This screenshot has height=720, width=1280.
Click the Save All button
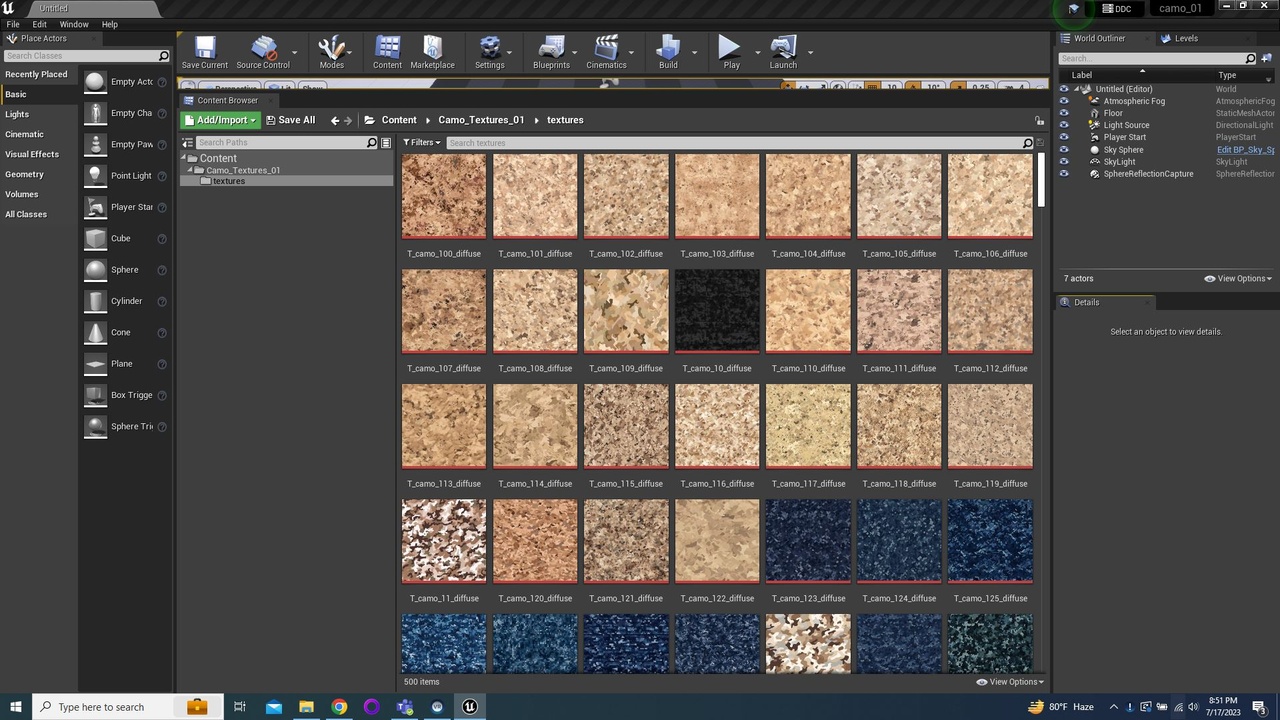point(290,120)
